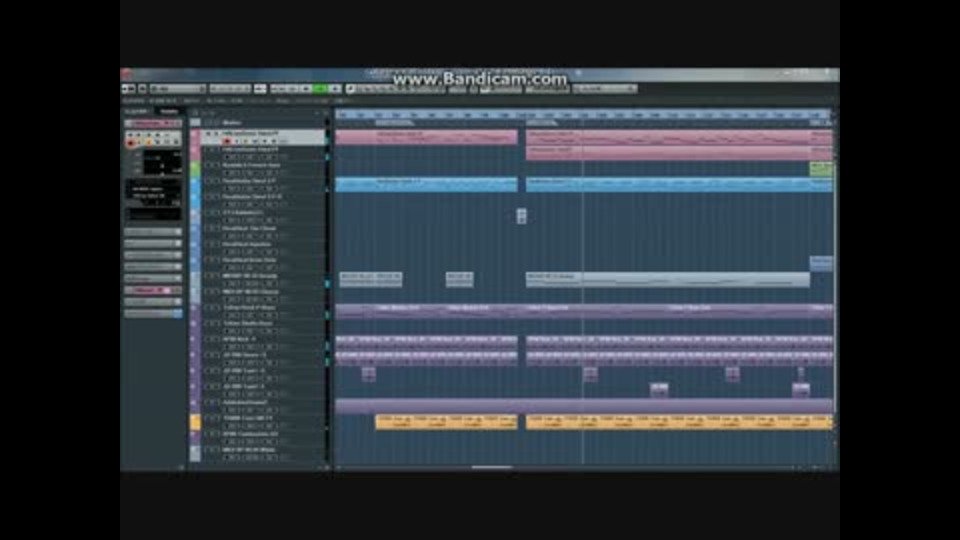Expand the bottom inspector section with blue icon
960x540 pixels.
pos(153,313)
